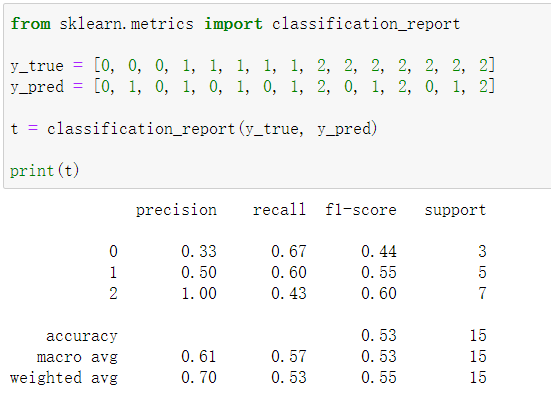Click the 'macro avg' row label
The image size is (551, 396).
(x=77, y=357)
